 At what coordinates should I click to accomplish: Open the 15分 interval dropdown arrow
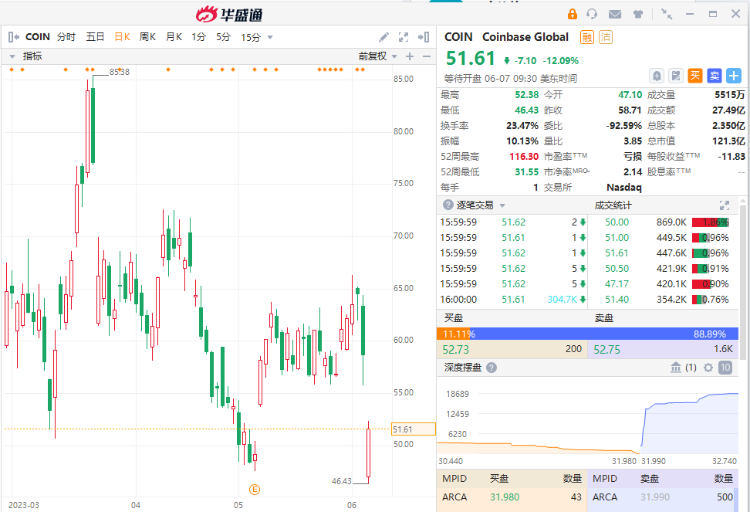pyautogui.click(x=270, y=37)
